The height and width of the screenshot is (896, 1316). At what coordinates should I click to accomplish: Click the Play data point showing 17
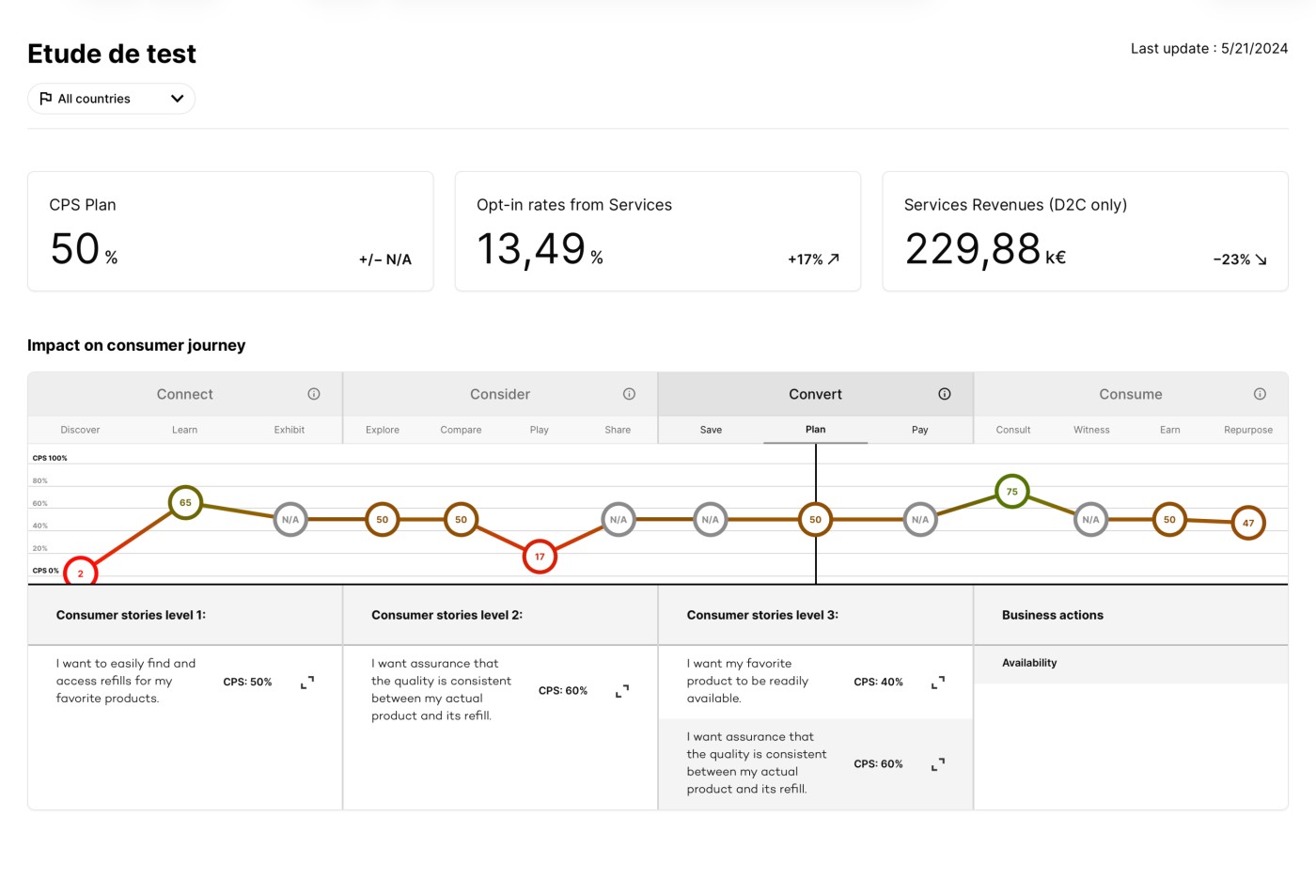coord(540,557)
